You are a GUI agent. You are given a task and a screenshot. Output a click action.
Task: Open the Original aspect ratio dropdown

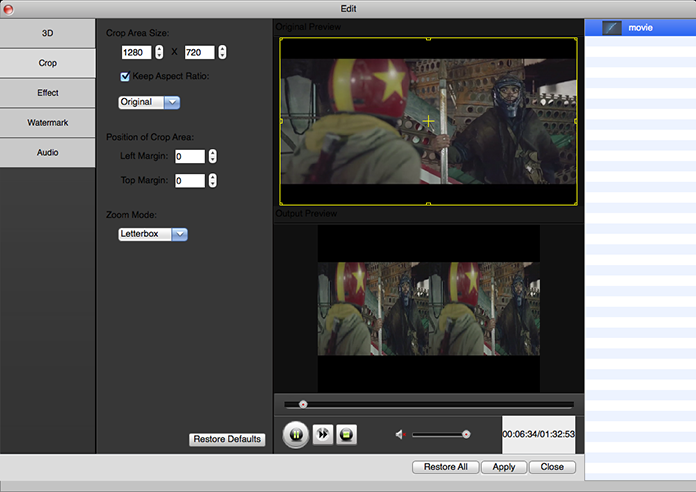(149, 102)
